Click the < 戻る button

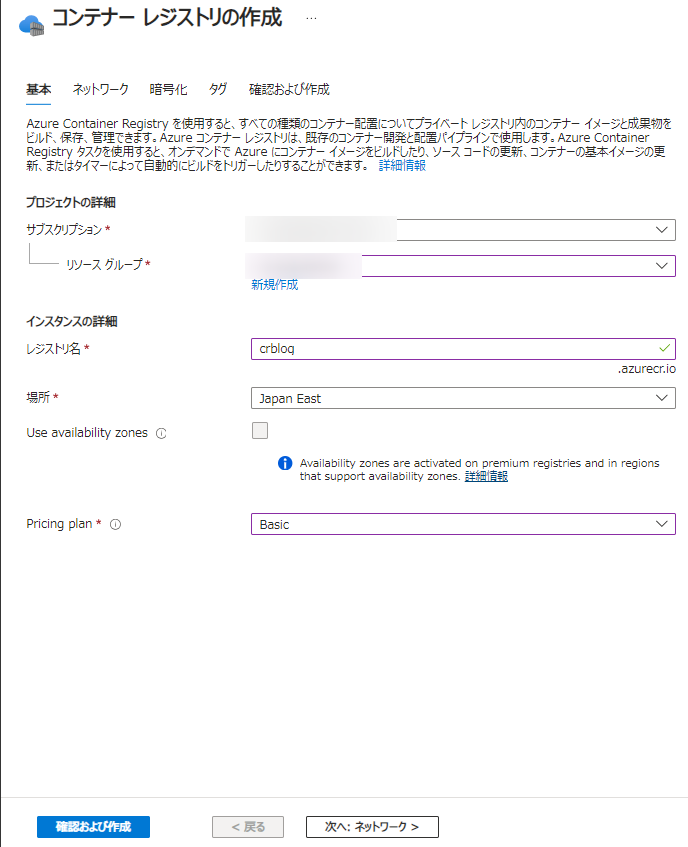[248, 827]
